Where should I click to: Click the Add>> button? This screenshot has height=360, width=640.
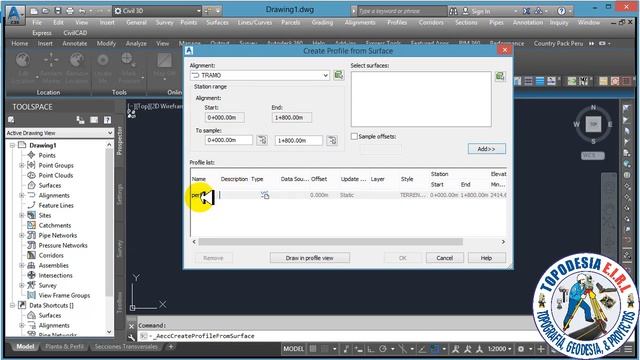tap(487, 149)
